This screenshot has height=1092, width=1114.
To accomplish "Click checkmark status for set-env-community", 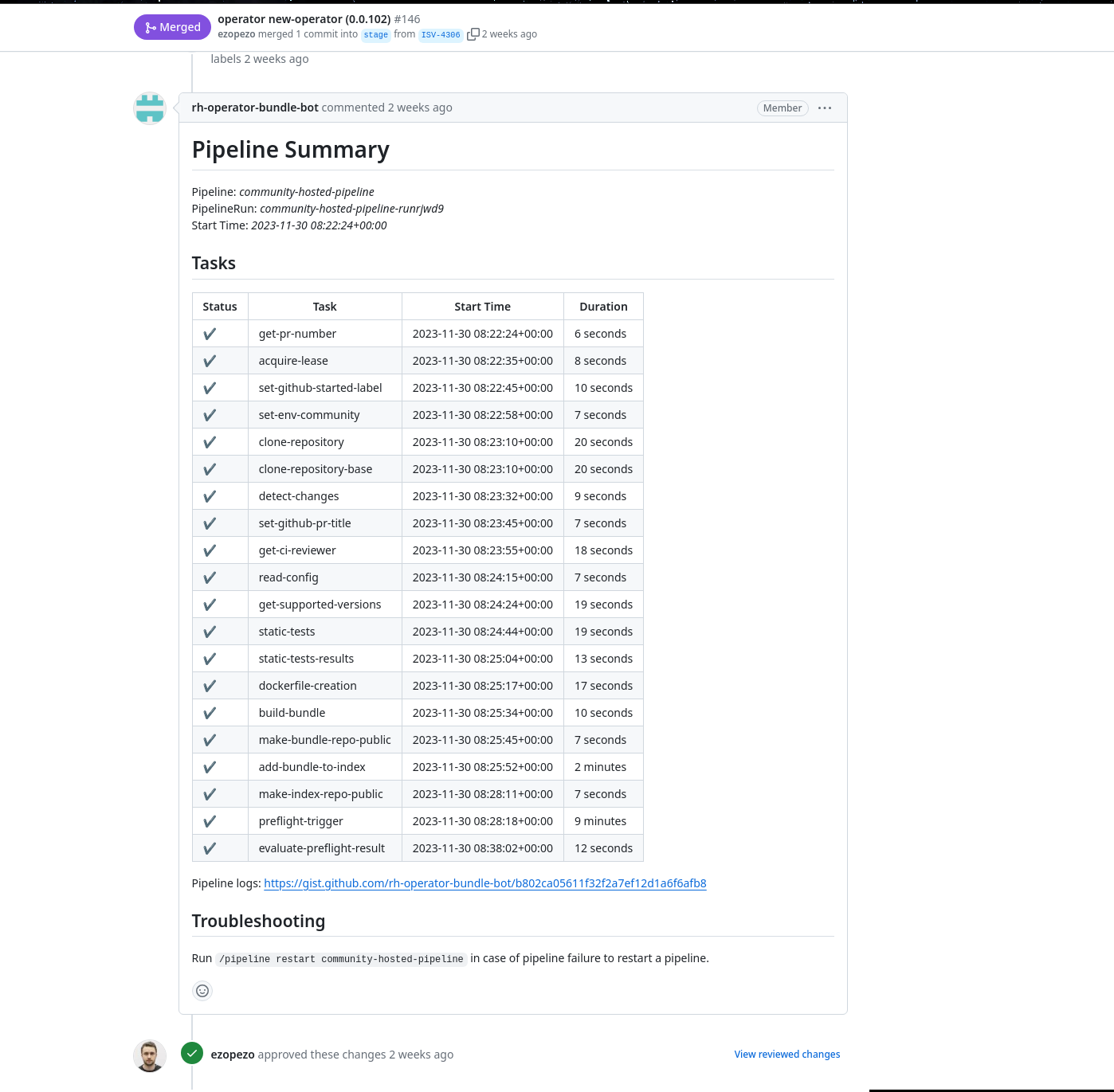I will click(210, 415).
